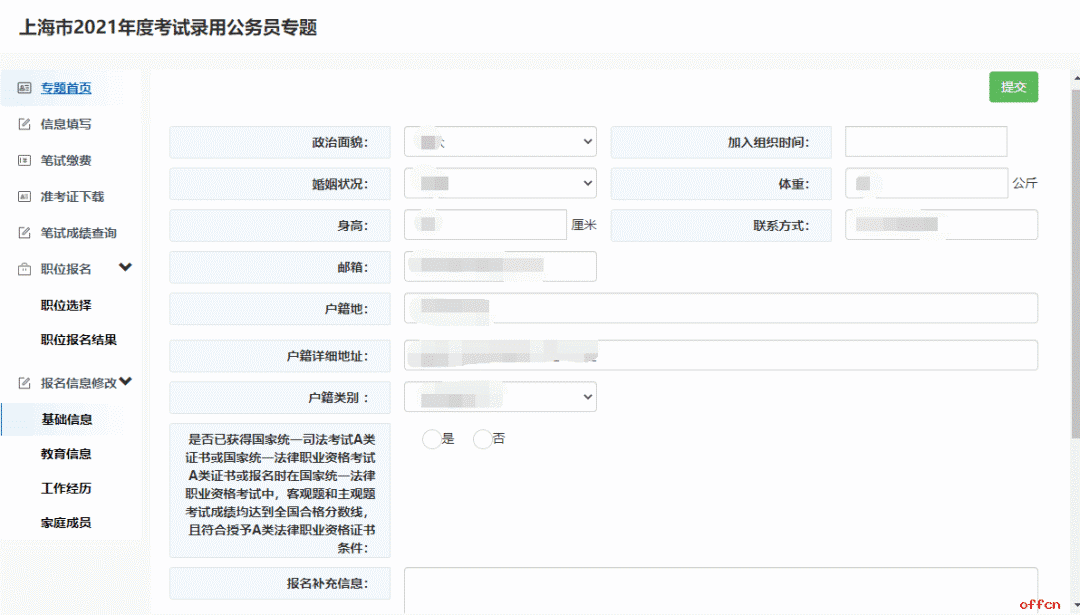Click the edit icon beside 信息填写

[25, 125]
